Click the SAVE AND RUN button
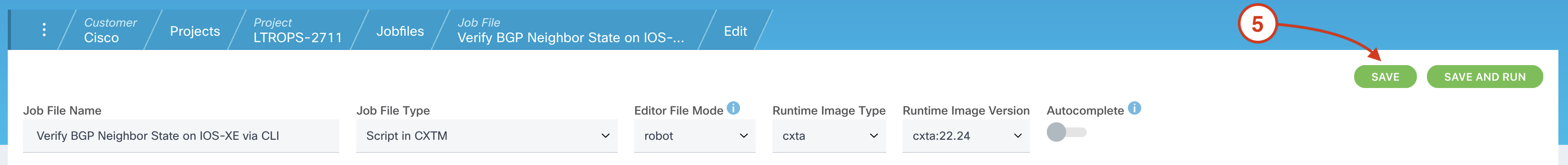This screenshot has height=165, width=1568. pos(1485,77)
